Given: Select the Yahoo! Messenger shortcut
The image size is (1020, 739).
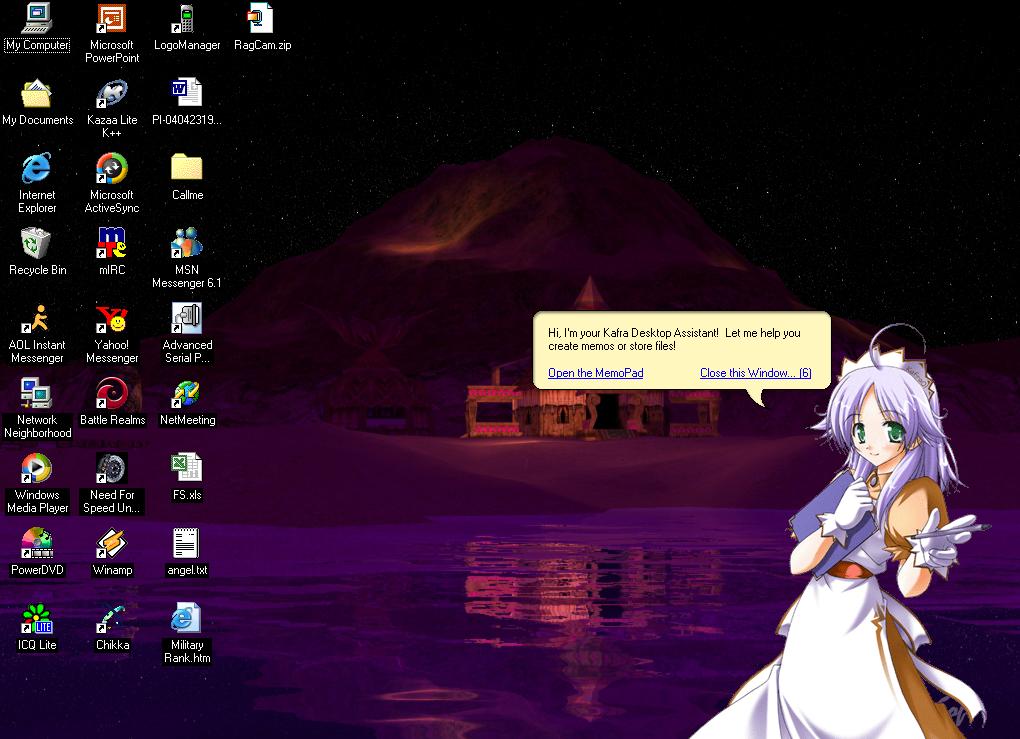Looking at the screenshot, I should pos(111,319).
